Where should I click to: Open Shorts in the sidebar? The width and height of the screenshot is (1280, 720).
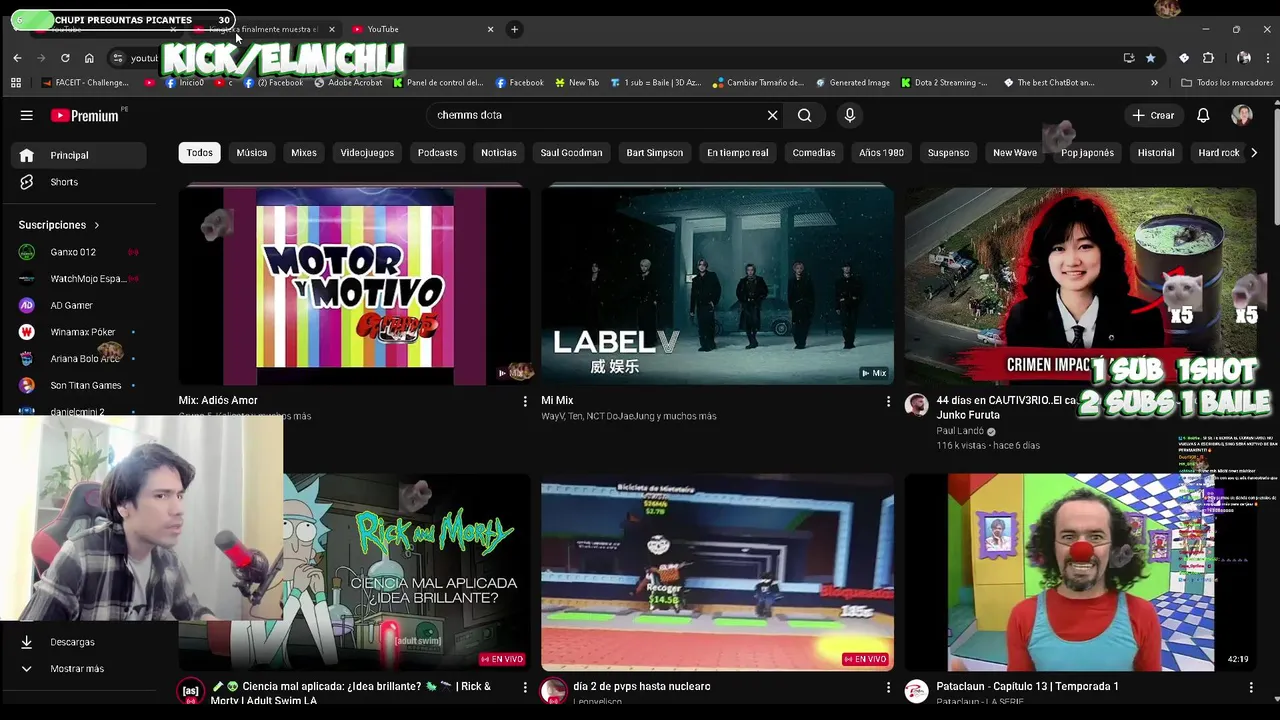[x=78, y=182]
